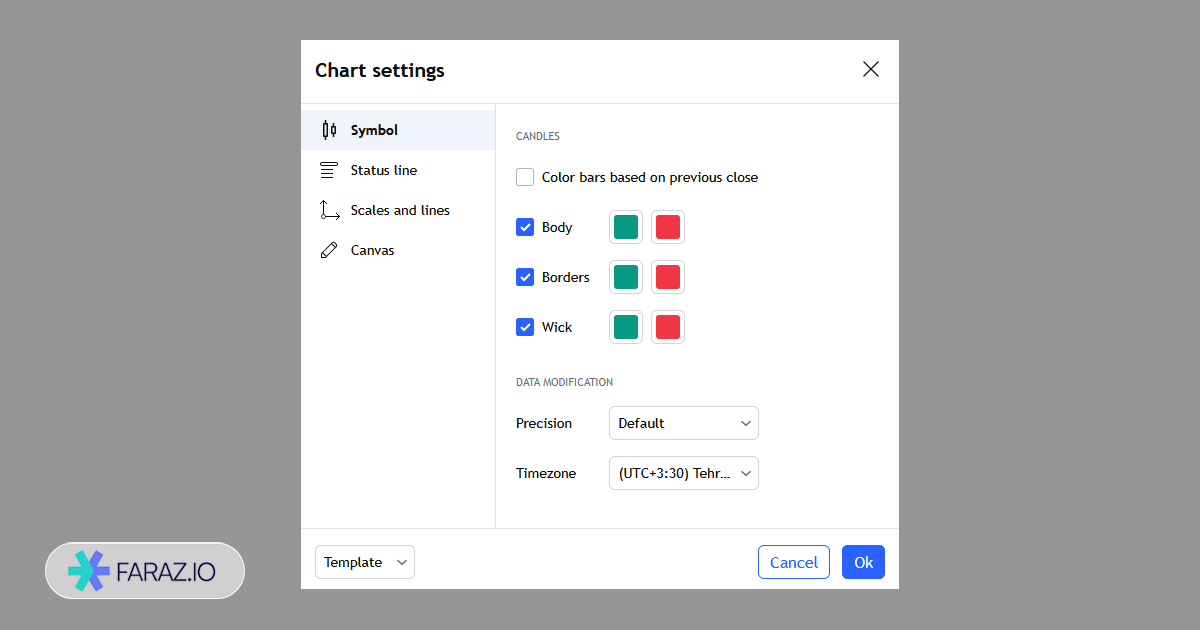Image resolution: width=1200 pixels, height=630 pixels.
Task: Enable Color bars based on previous close
Action: pyautogui.click(x=525, y=177)
